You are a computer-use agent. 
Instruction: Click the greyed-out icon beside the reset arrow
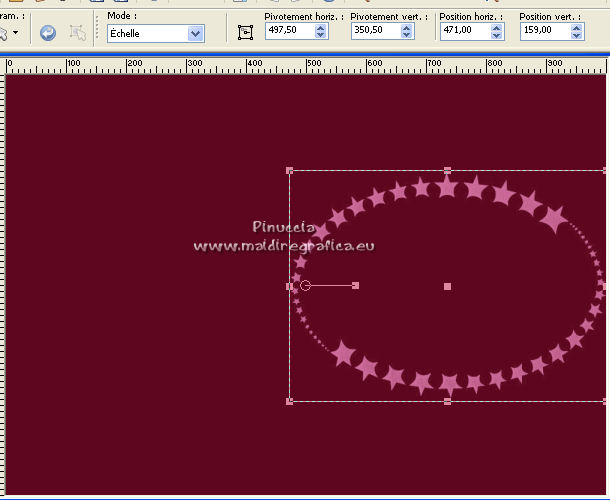[77, 33]
